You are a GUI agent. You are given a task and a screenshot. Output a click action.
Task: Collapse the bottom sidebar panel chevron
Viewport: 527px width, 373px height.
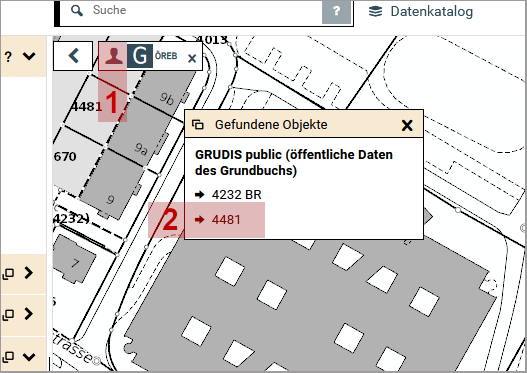point(29,357)
